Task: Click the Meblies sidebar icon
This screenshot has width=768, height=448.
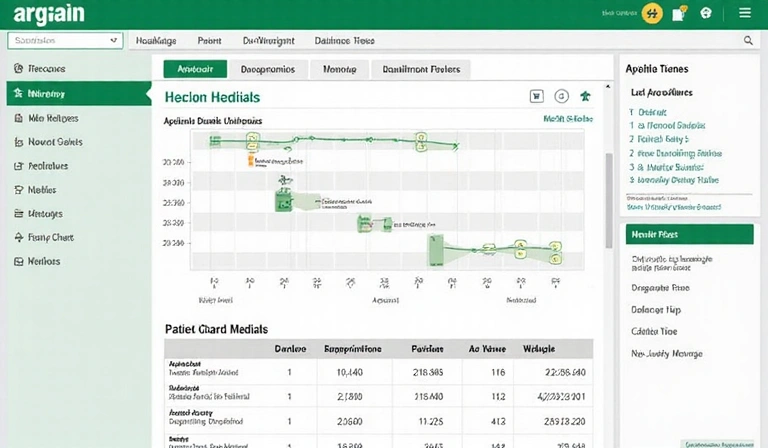Action: coord(19,190)
